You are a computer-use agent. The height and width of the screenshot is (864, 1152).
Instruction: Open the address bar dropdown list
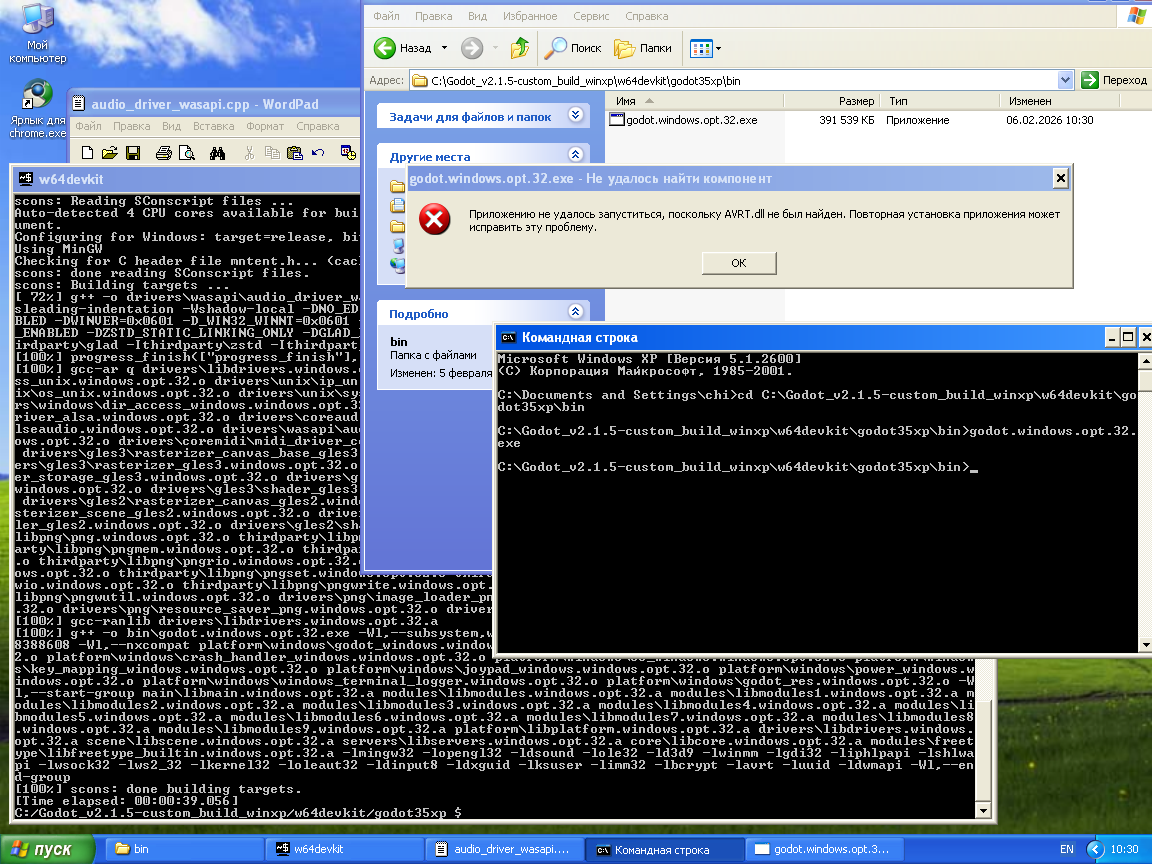pos(1065,80)
